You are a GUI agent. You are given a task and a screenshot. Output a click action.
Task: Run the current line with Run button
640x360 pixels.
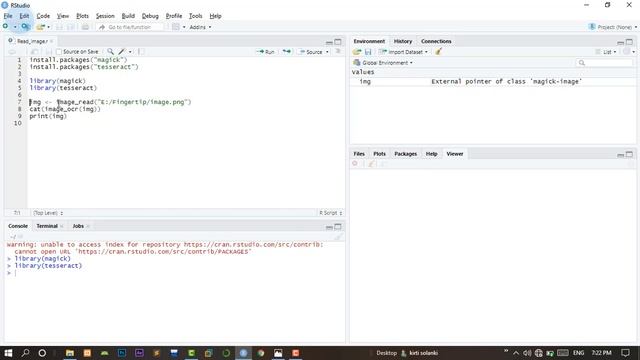pos(265,52)
